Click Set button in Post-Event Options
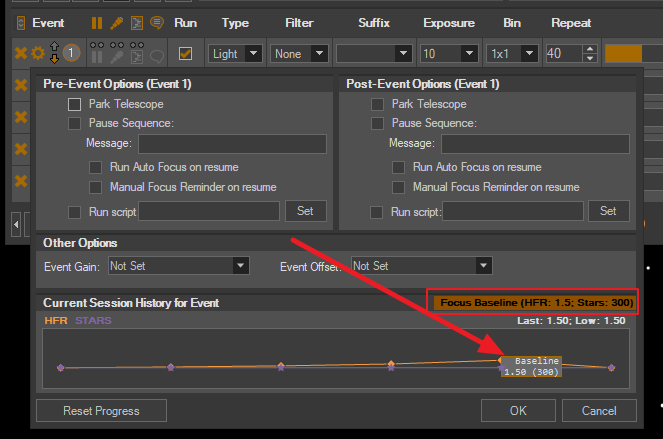Viewport: 663px width, 439px height. click(x=609, y=211)
